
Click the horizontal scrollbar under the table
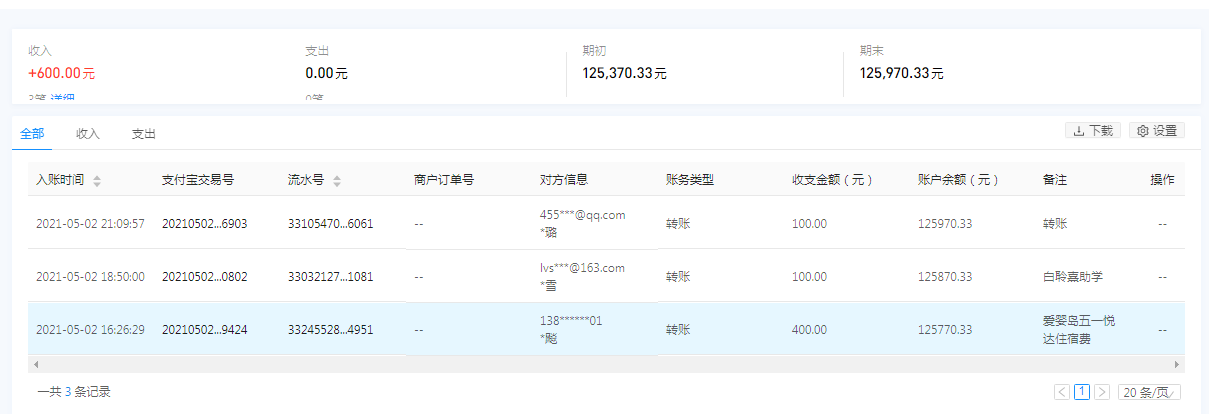[600, 365]
